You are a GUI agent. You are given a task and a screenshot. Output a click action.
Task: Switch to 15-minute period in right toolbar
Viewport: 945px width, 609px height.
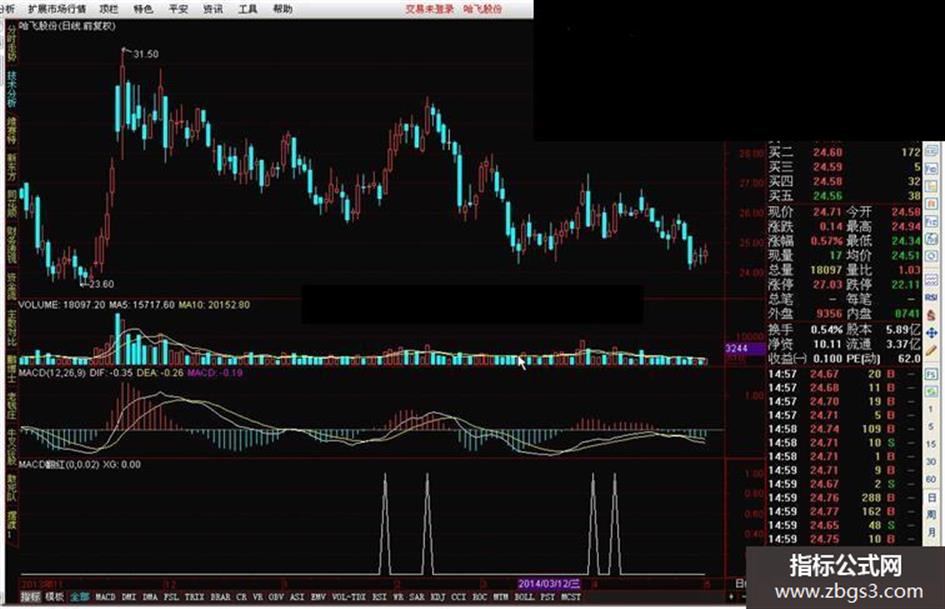[x=932, y=444]
